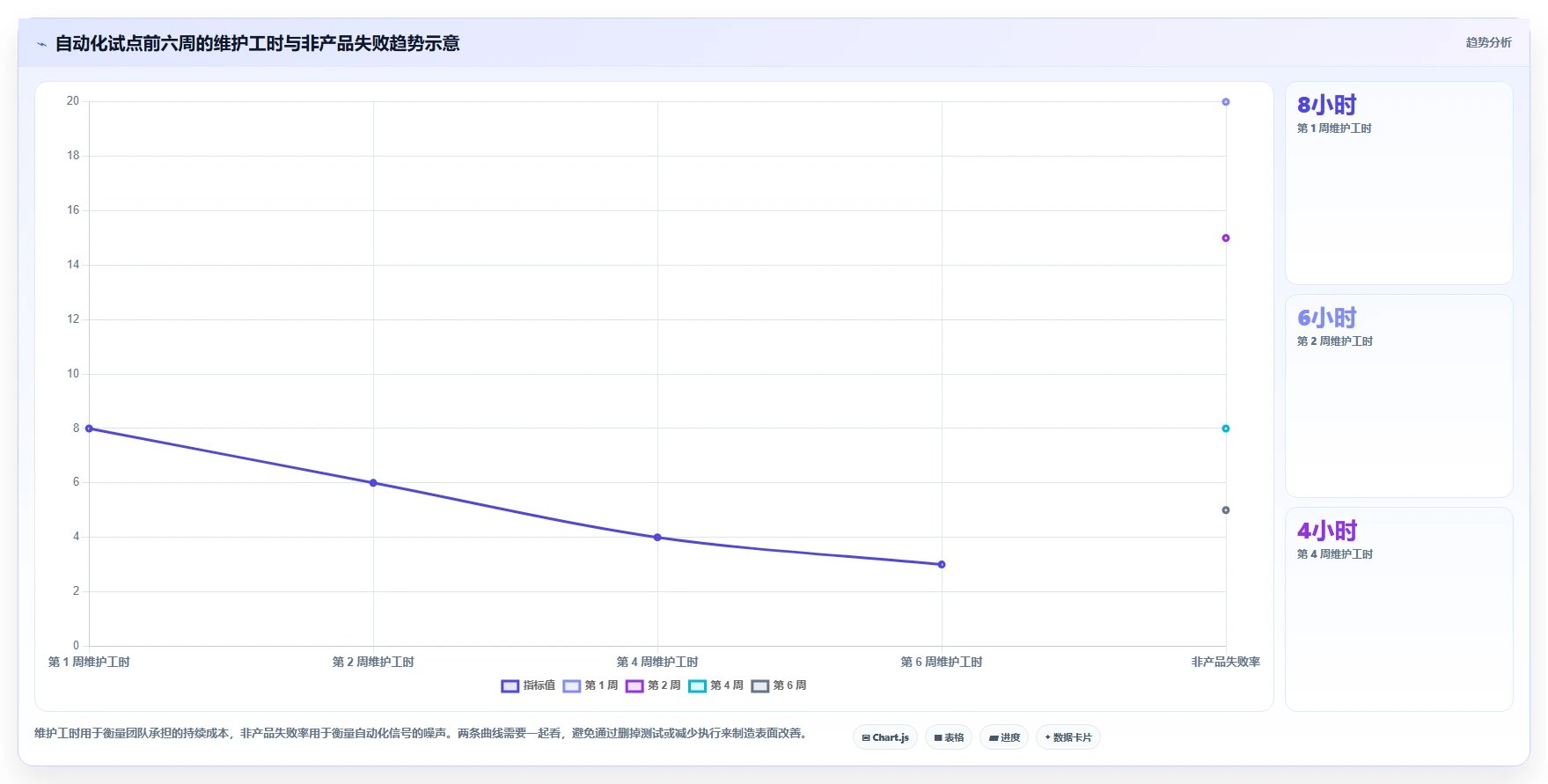The height and width of the screenshot is (784, 1548).
Task: Click the x-axis label 第 1 周维护工时
Action: tap(89, 662)
